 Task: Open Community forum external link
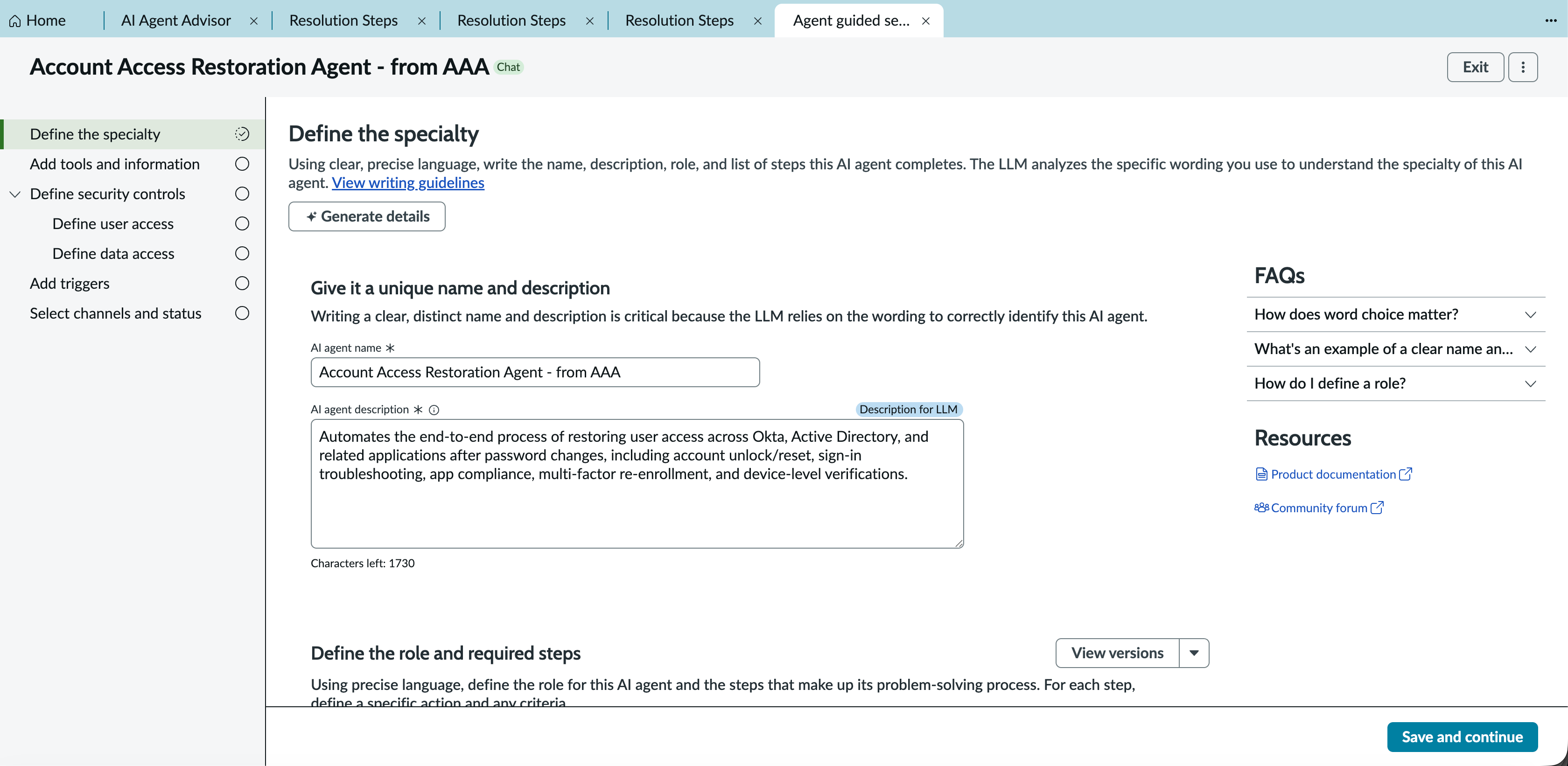tap(1319, 508)
